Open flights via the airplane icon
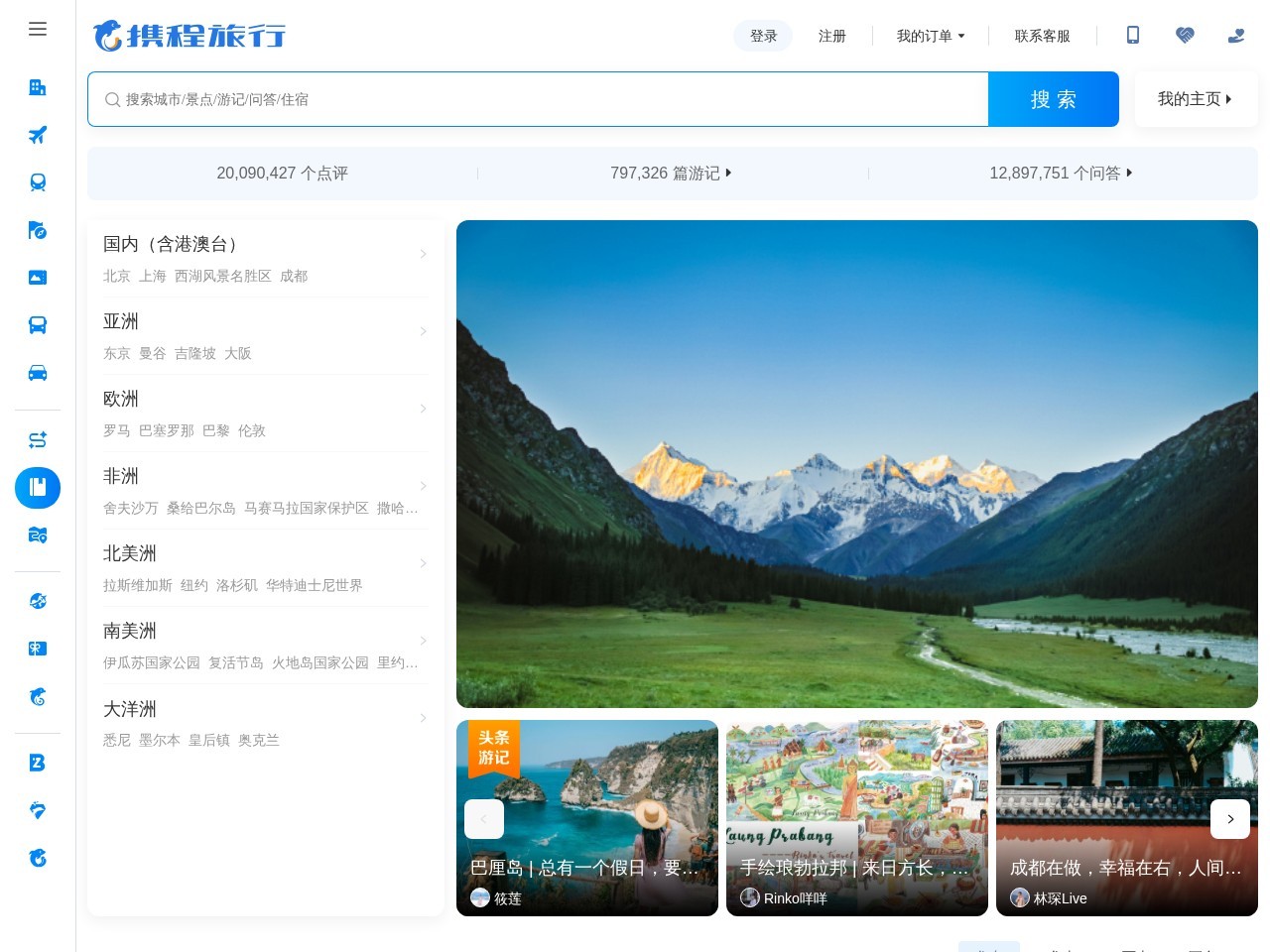Image resolution: width=1270 pixels, height=952 pixels. click(x=38, y=135)
